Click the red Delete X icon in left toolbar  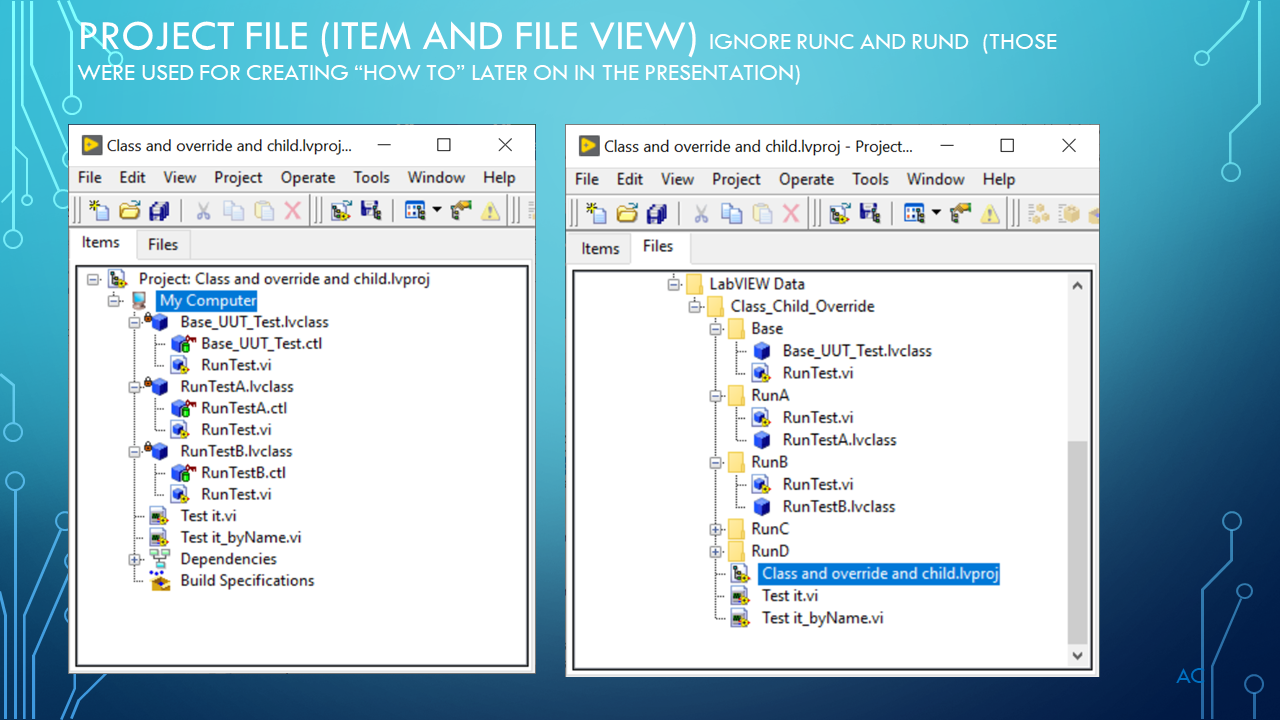(293, 210)
